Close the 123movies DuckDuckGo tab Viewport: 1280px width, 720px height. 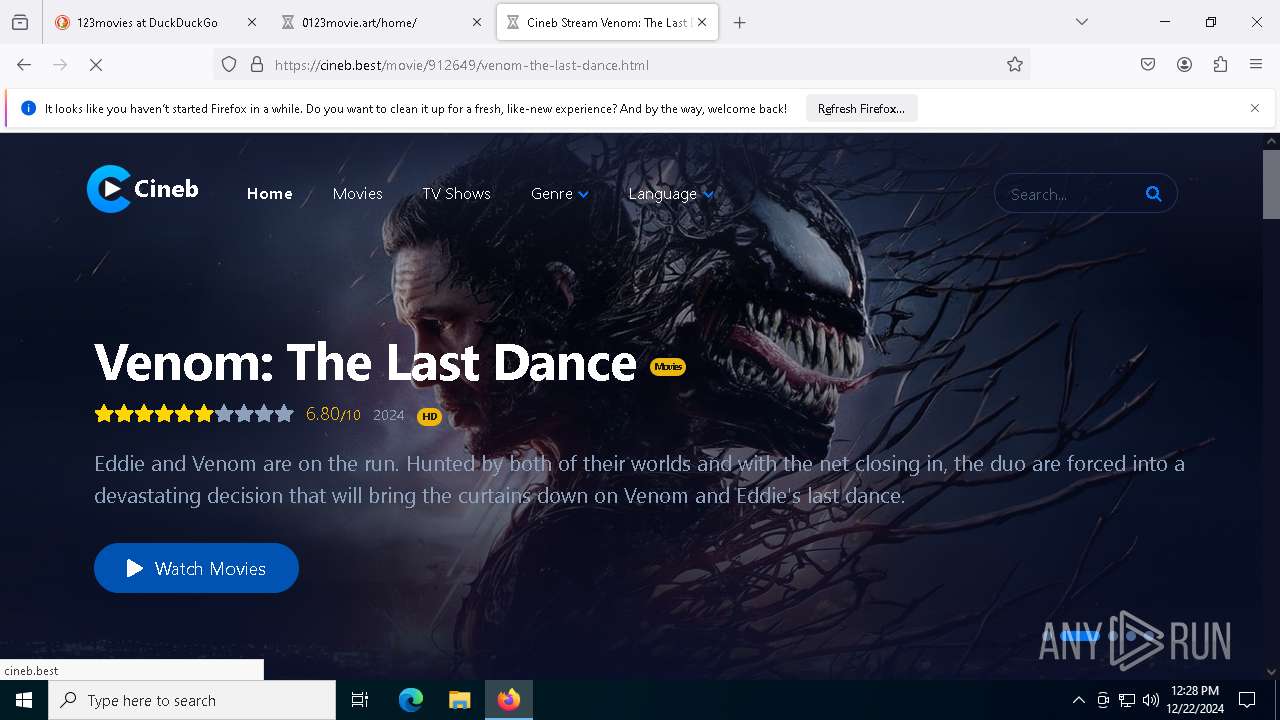point(251,22)
